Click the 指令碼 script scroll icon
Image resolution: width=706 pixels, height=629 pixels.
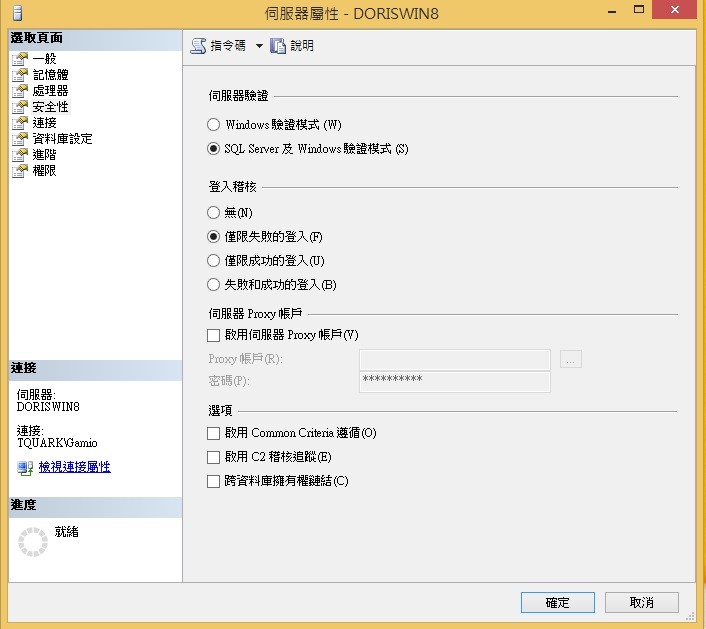pos(198,46)
